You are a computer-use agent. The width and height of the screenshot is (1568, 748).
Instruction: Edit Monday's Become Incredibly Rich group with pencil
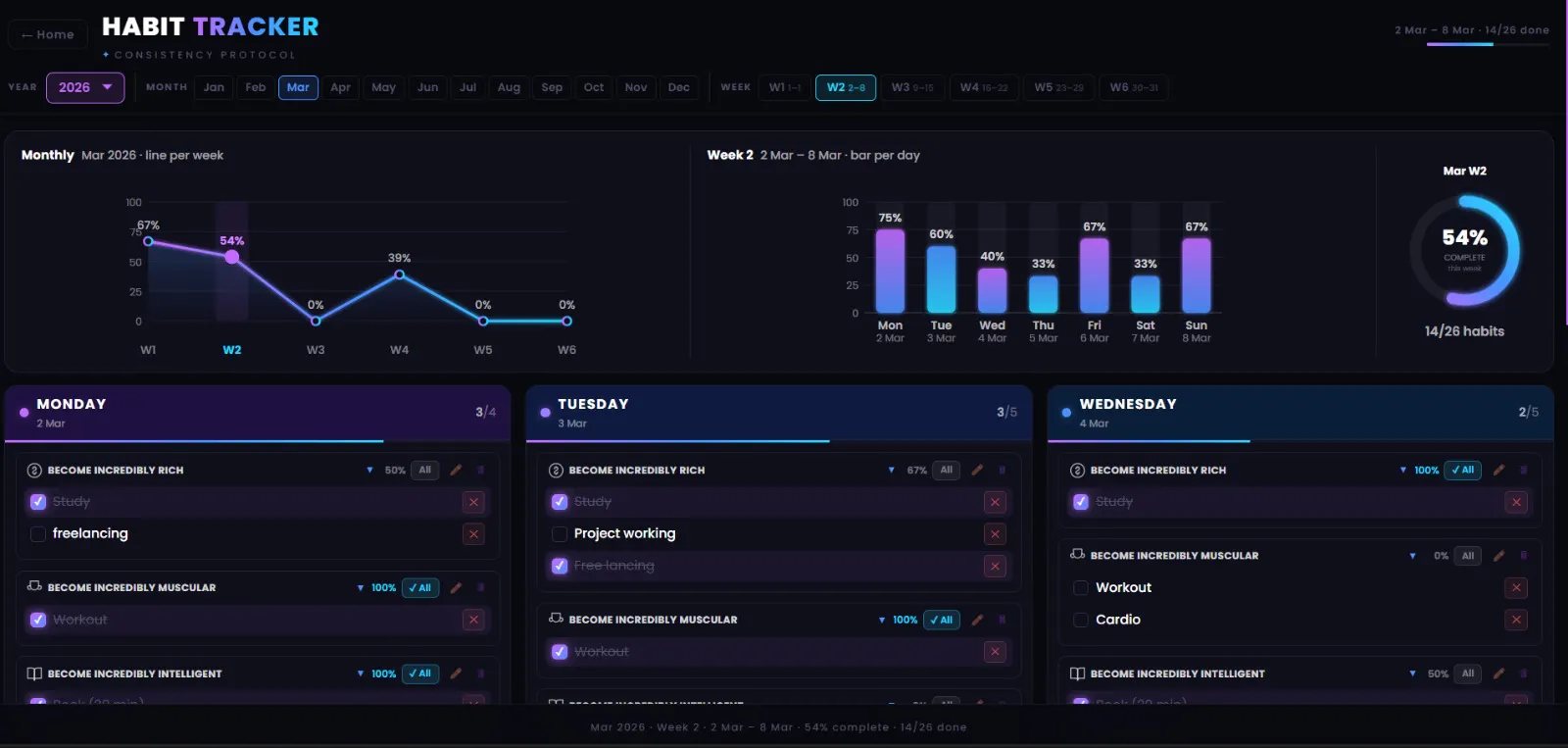pos(456,470)
